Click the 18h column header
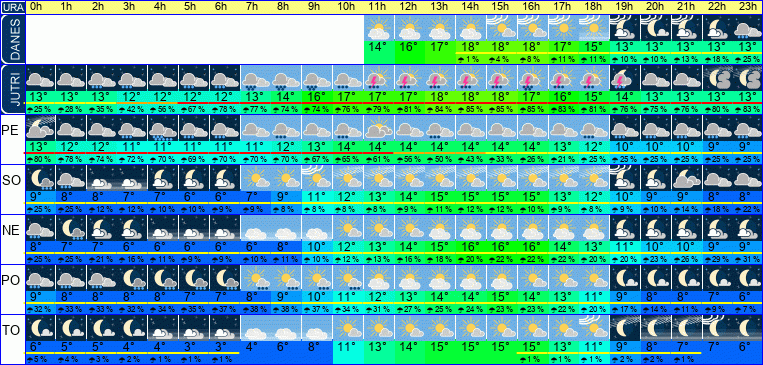 [x=592, y=7]
